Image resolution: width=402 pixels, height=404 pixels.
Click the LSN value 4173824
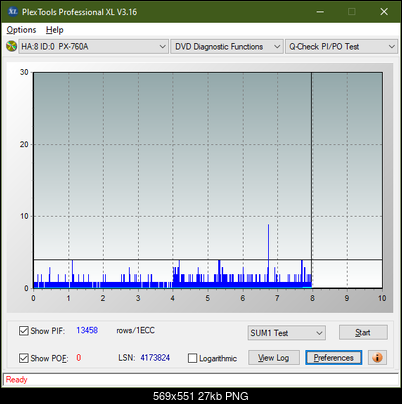pyautogui.click(x=155, y=358)
